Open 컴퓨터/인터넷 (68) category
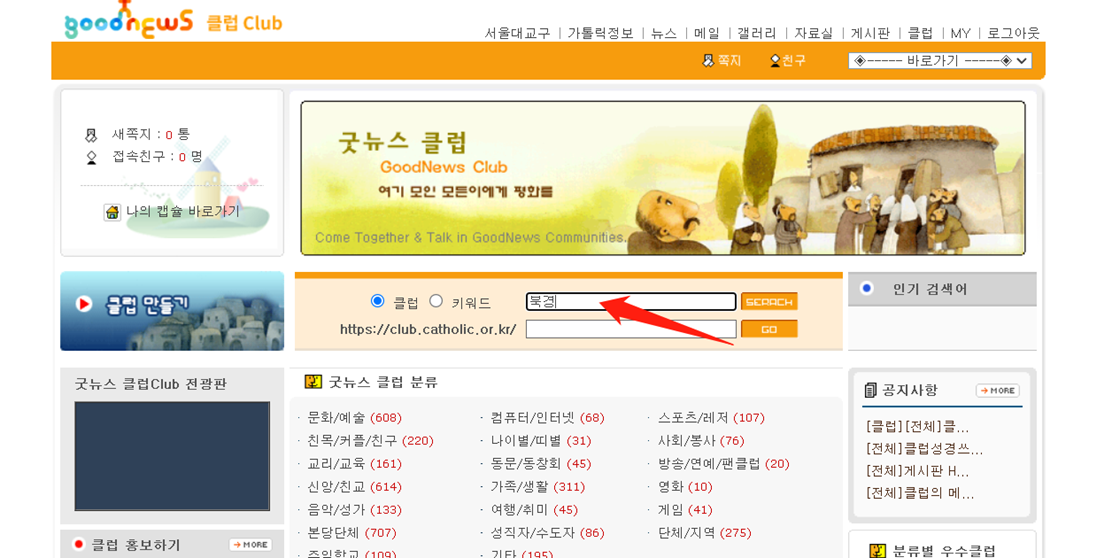The height and width of the screenshot is (558, 1112). 547,418
